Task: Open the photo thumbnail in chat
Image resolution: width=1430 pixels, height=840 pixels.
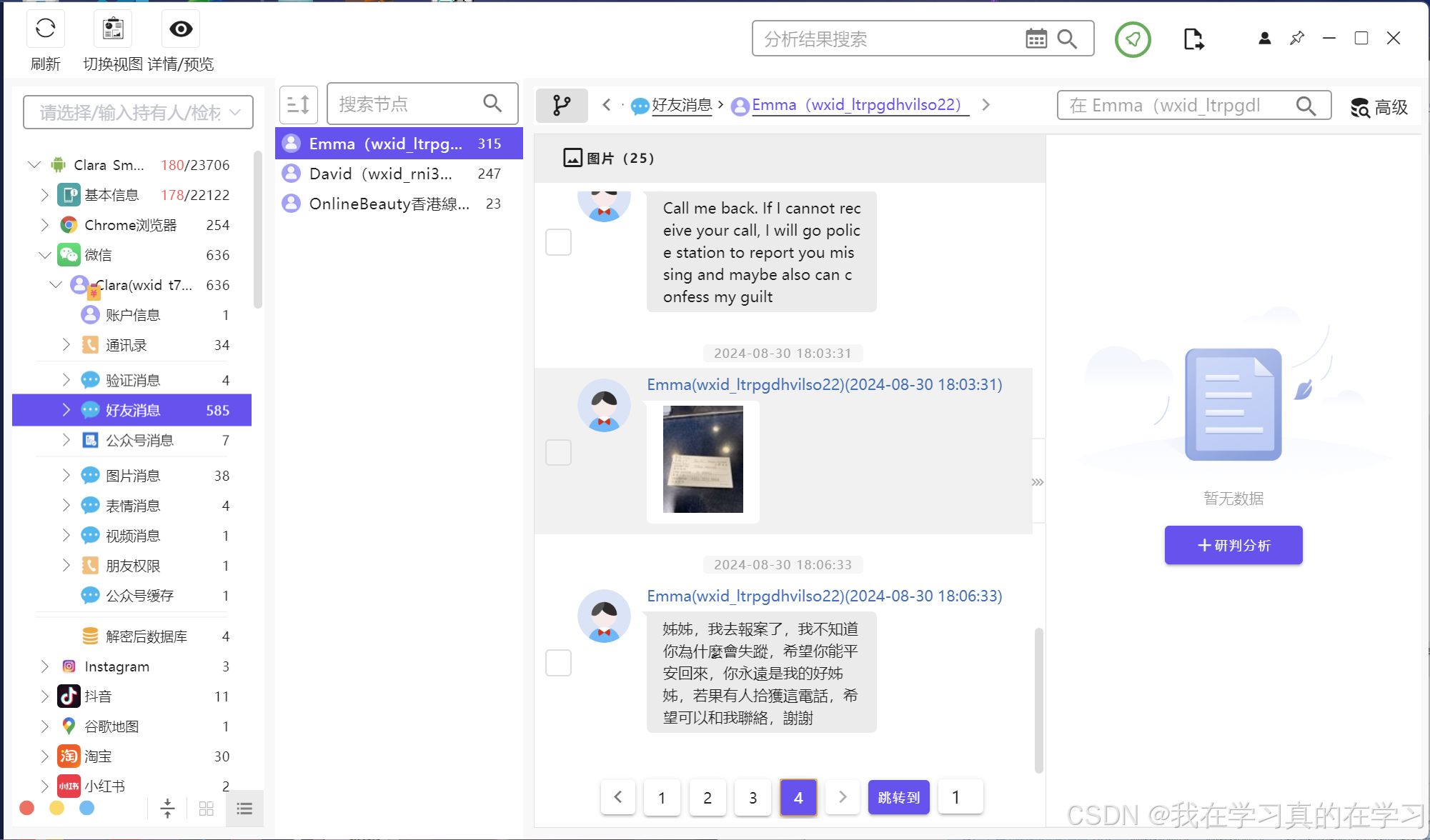Action: point(702,459)
